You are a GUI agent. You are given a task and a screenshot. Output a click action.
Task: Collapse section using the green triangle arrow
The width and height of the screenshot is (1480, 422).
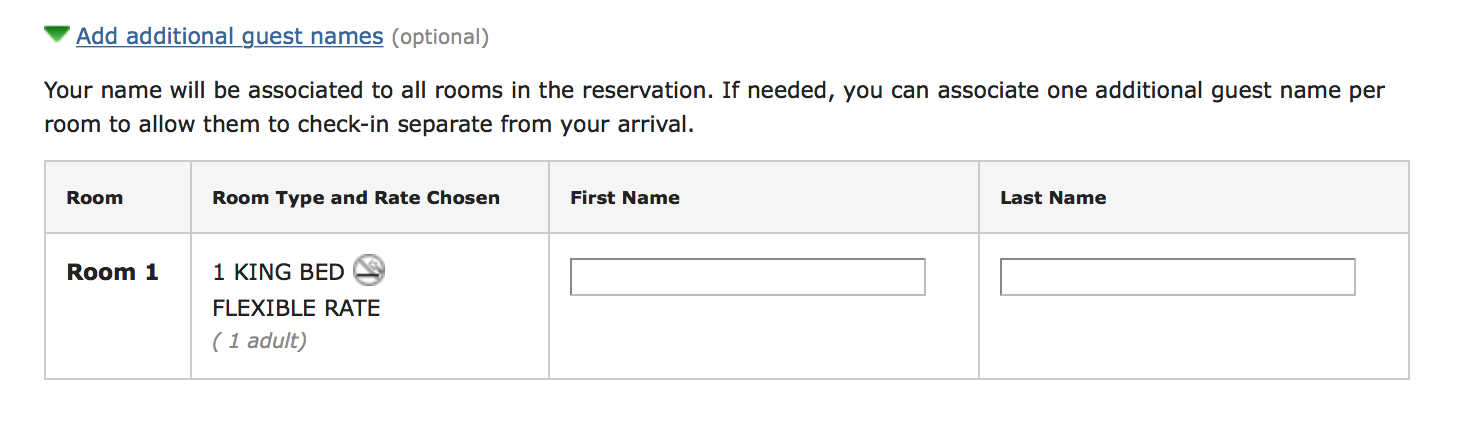57,35
